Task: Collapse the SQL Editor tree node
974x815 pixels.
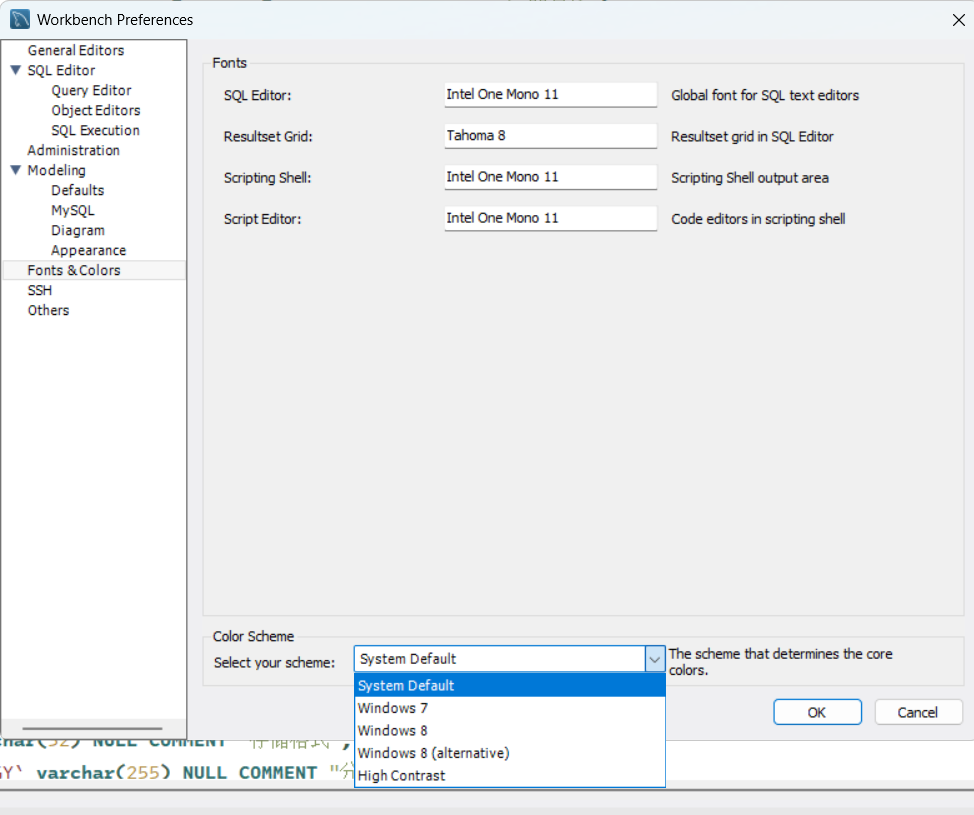Action: click(15, 70)
